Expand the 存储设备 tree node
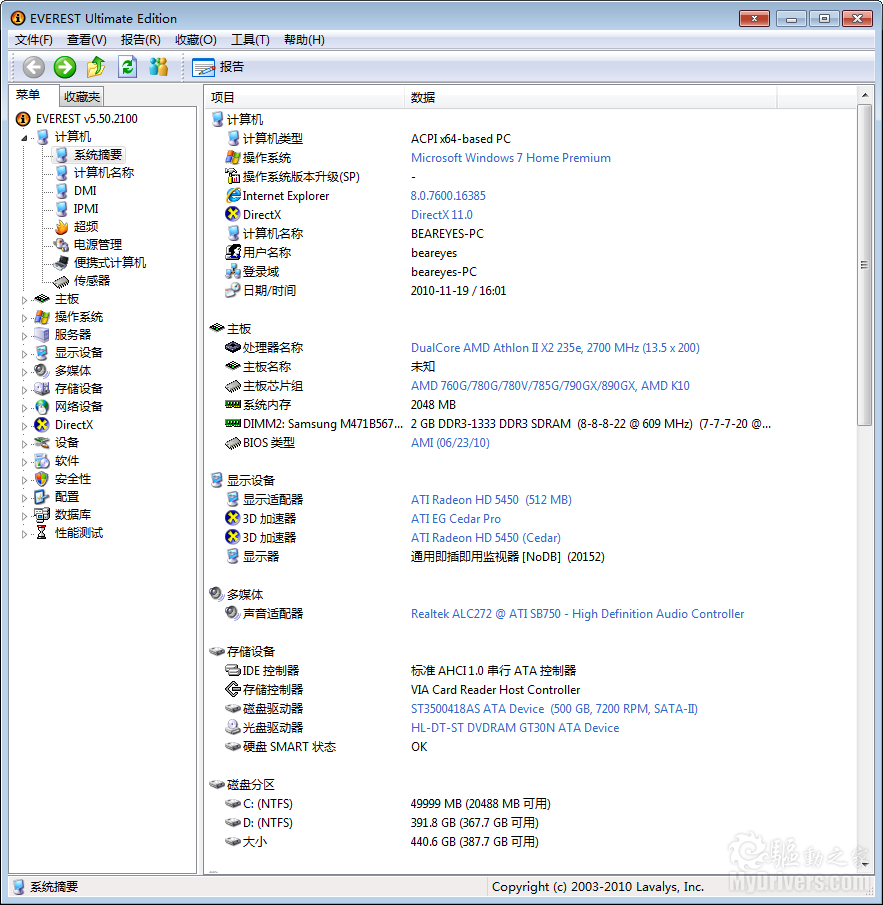The height and width of the screenshot is (905, 883). click(x=25, y=389)
